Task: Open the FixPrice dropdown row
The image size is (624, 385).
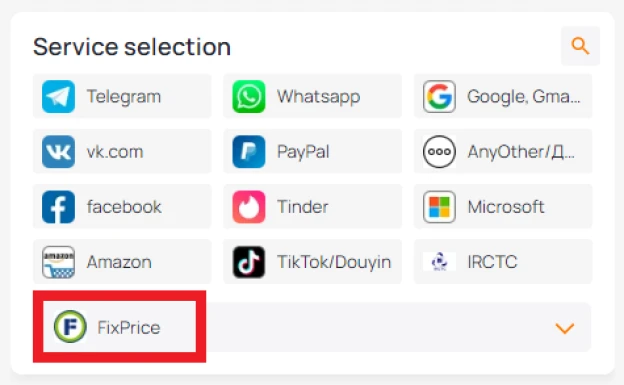Action: (x=312, y=327)
